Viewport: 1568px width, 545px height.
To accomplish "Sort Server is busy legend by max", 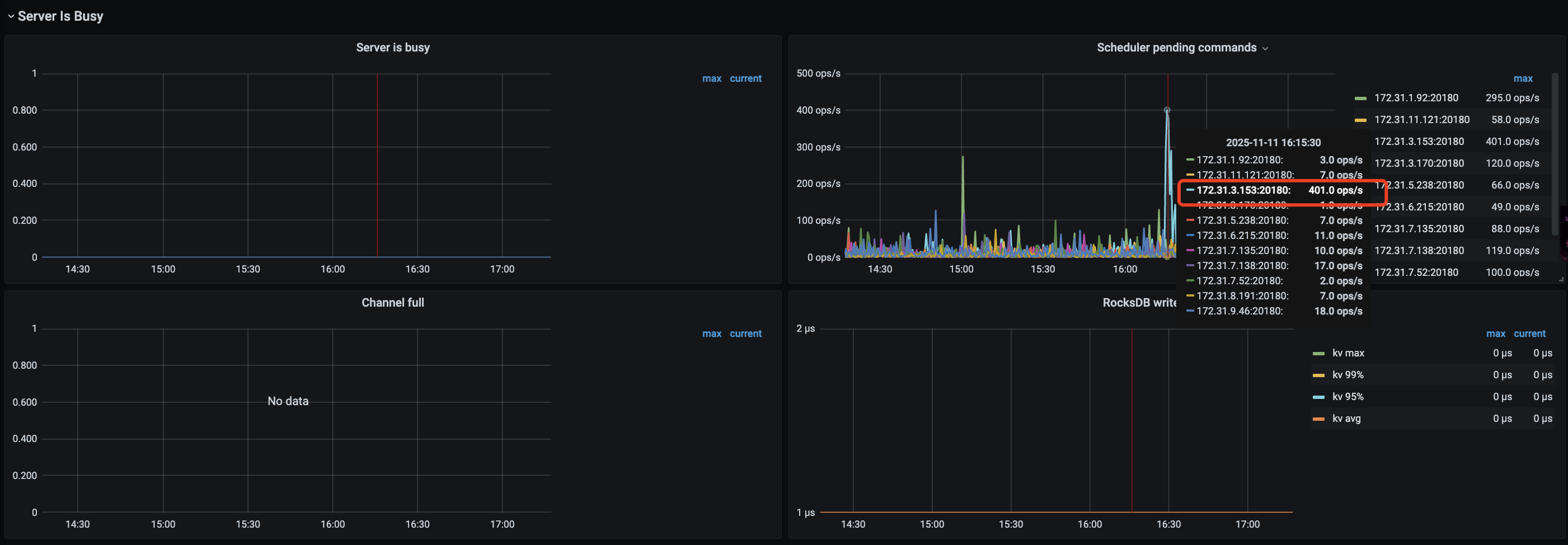I will point(711,78).
